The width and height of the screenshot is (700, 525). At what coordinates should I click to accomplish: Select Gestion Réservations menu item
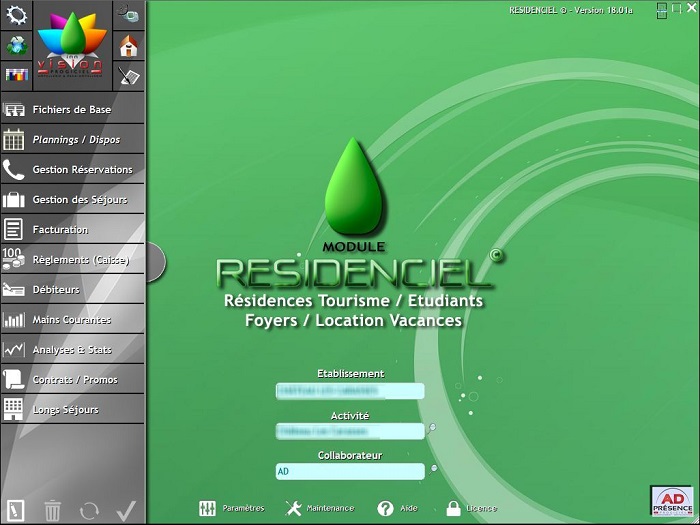point(72,170)
